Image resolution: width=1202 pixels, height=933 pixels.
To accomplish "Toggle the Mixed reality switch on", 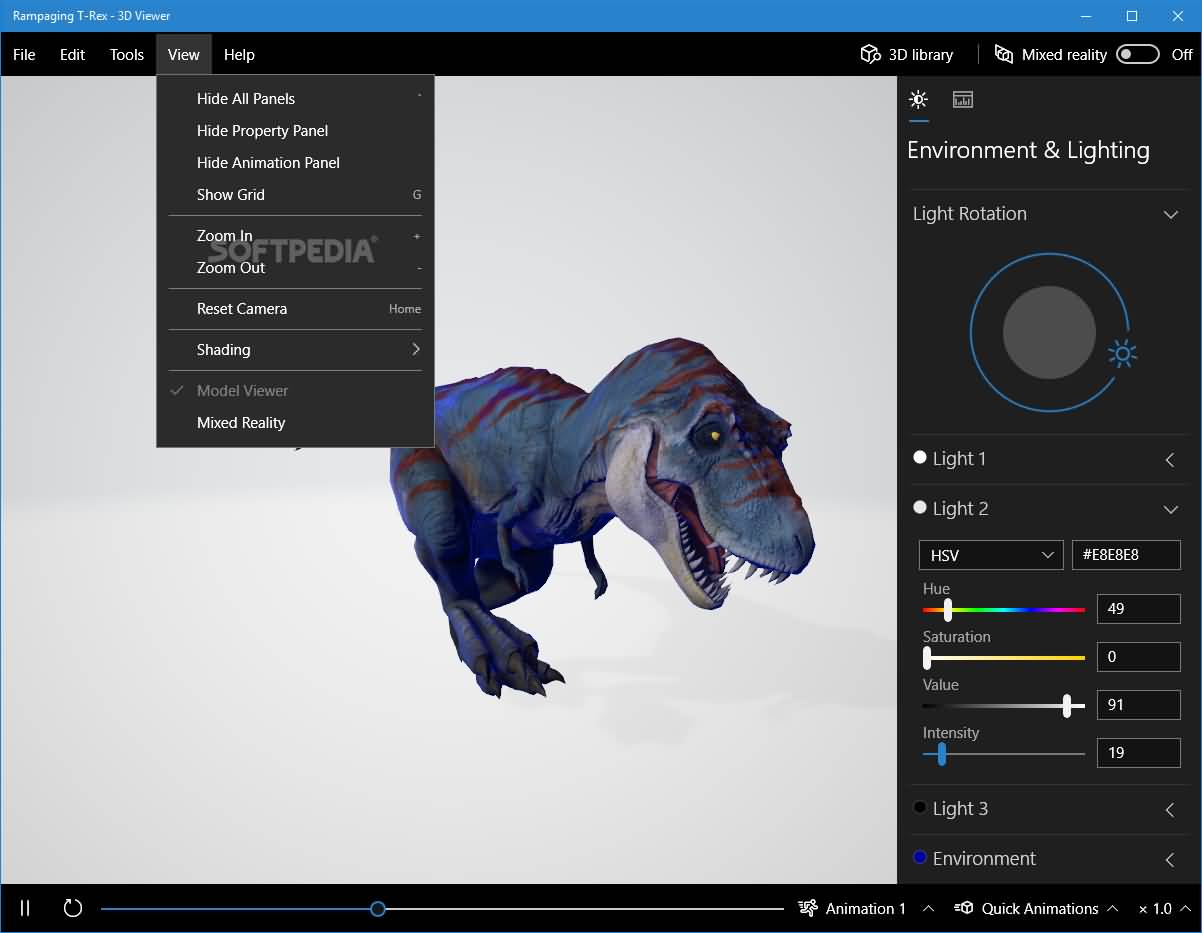I will click(x=1137, y=55).
